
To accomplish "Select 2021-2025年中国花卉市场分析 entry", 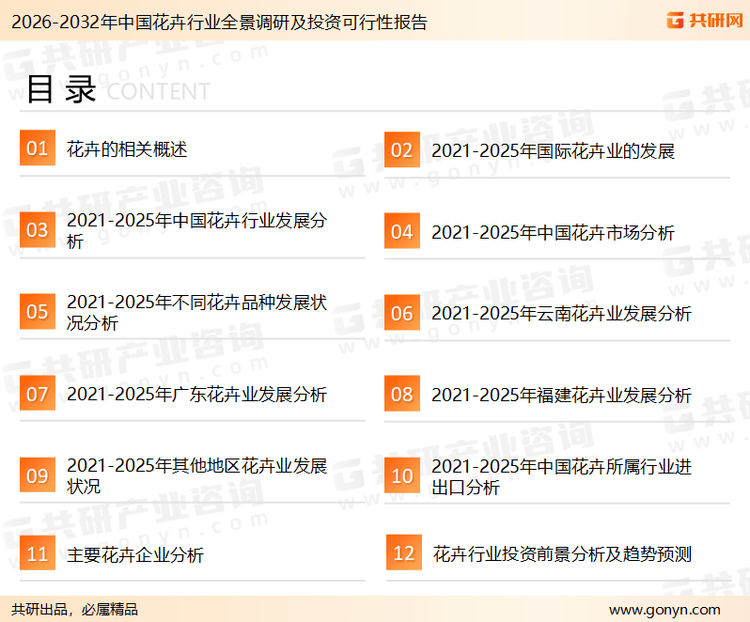I will tap(553, 233).
